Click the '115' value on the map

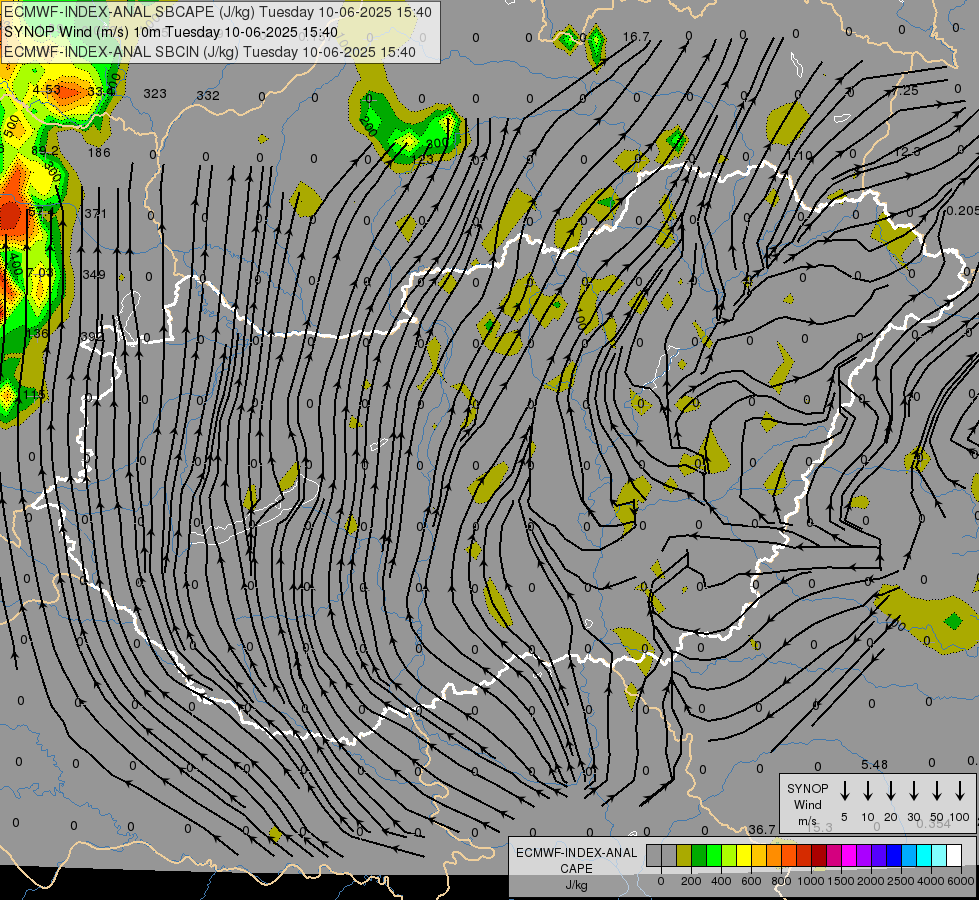34,394
